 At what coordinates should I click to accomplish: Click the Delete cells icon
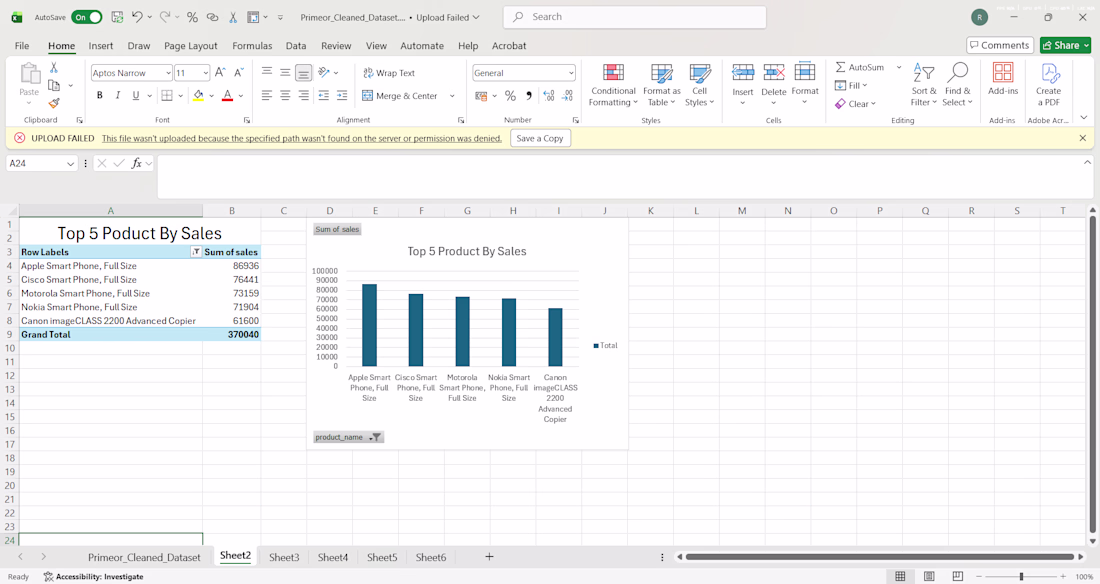click(x=774, y=72)
